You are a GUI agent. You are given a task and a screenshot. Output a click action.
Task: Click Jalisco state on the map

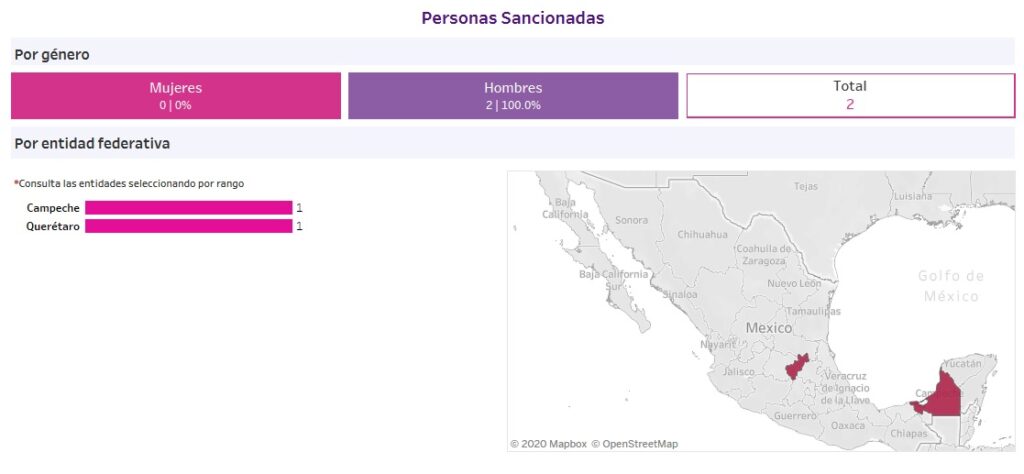[x=739, y=371]
